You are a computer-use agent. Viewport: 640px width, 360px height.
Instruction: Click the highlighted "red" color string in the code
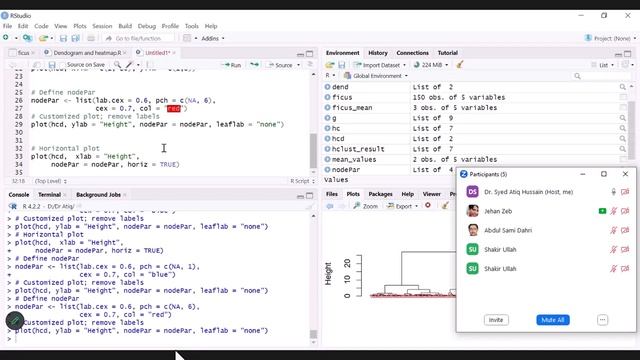(x=173, y=108)
